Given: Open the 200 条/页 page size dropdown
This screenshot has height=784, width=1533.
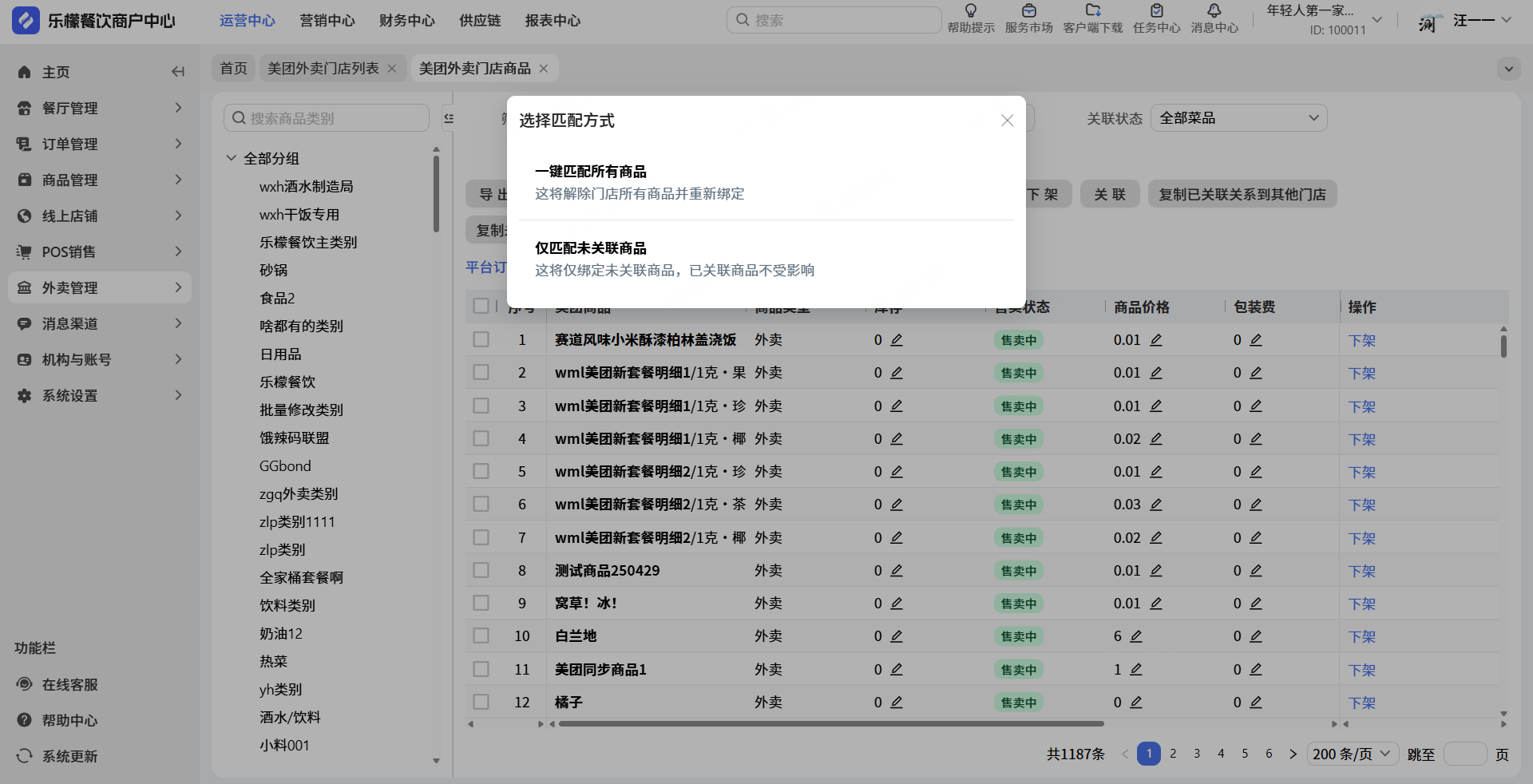Looking at the screenshot, I should [x=1353, y=754].
